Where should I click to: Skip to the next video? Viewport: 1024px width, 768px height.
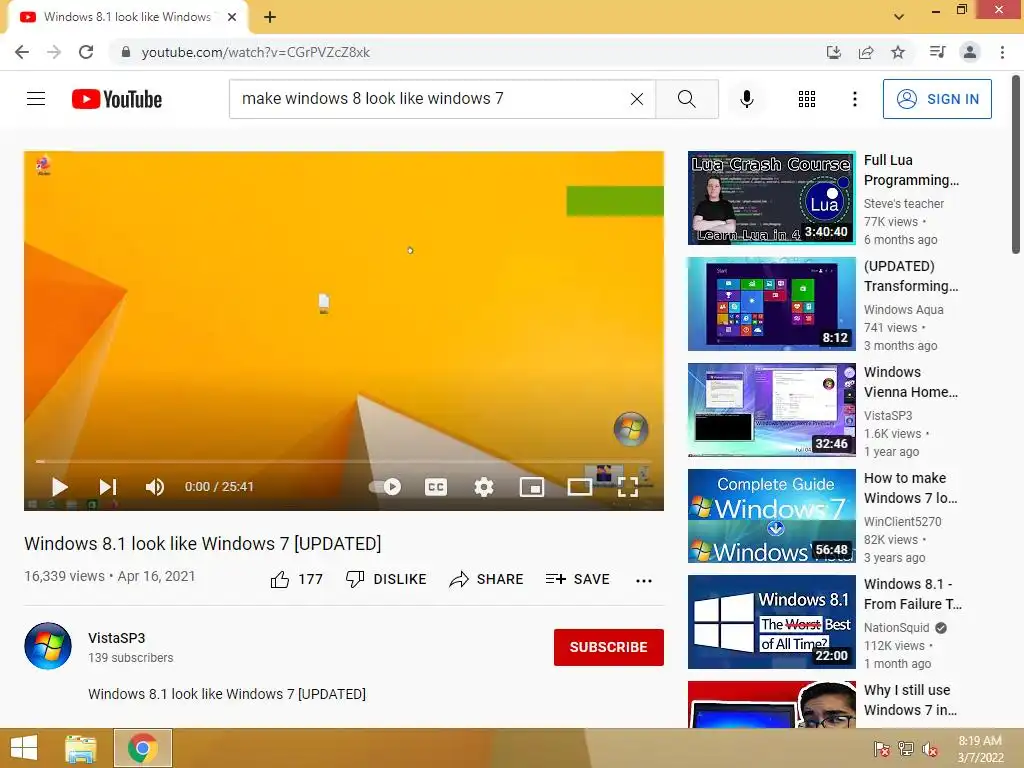pyautogui.click(x=108, y=487)
